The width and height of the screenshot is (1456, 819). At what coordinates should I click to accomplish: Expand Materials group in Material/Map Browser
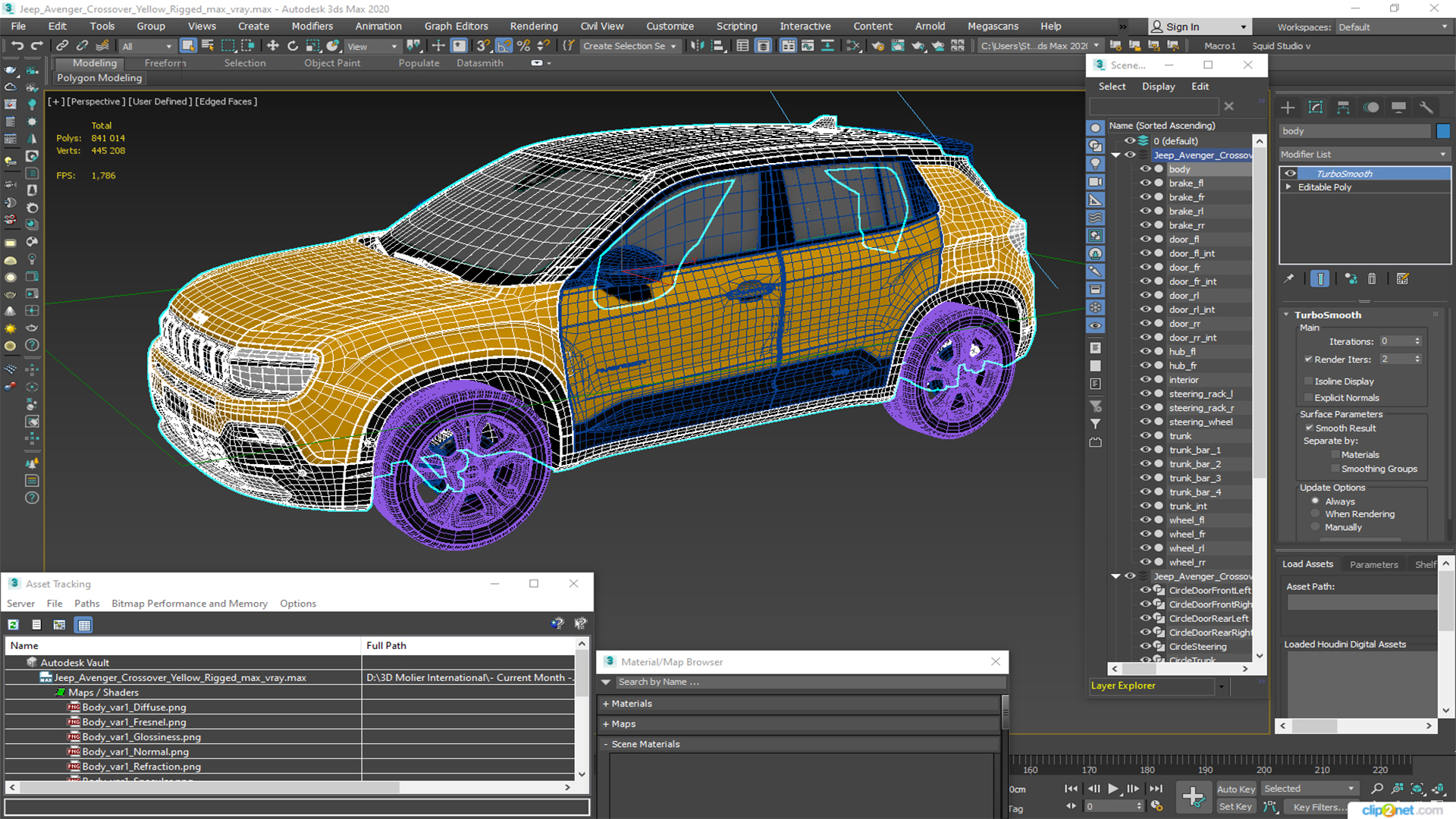click(x=606, y=704)
